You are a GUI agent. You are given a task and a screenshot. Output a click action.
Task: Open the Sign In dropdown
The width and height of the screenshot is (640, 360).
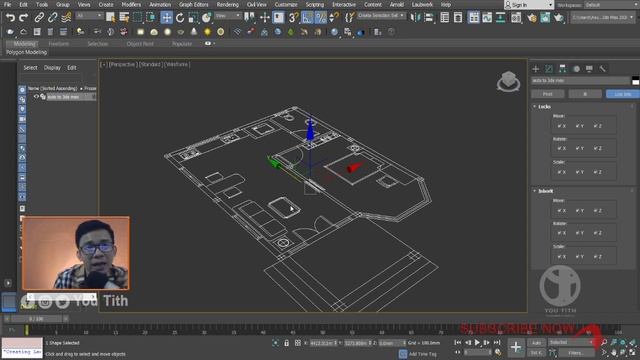point(528,5)
